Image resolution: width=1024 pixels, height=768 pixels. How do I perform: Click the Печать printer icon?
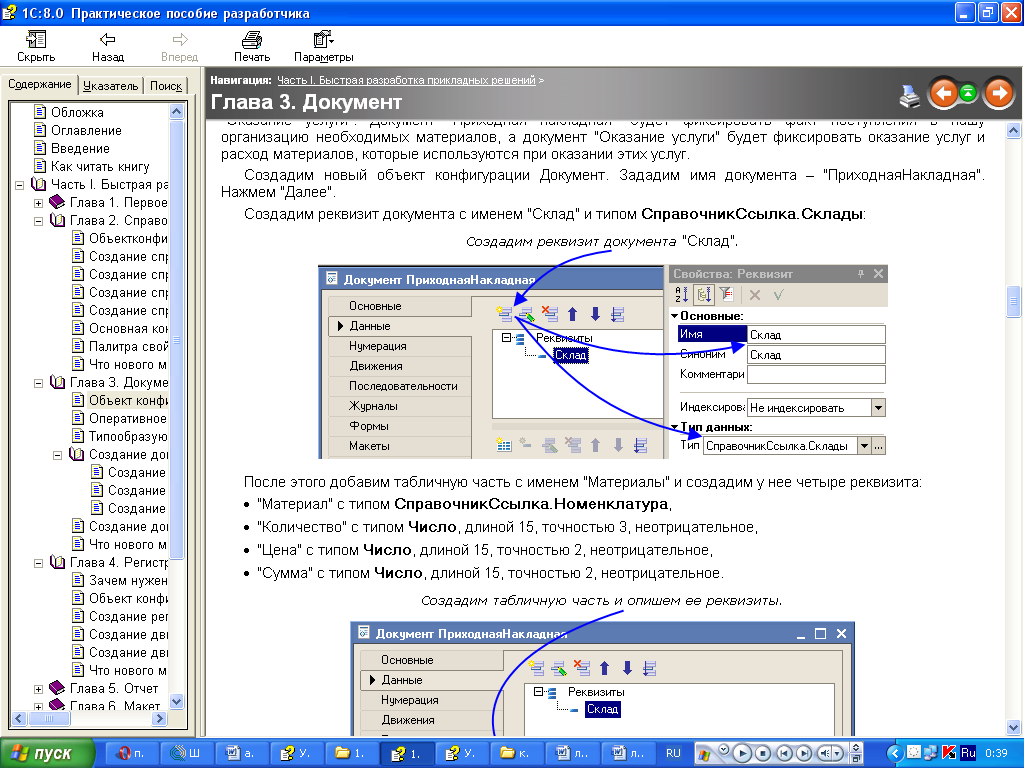tap(251, 46)
